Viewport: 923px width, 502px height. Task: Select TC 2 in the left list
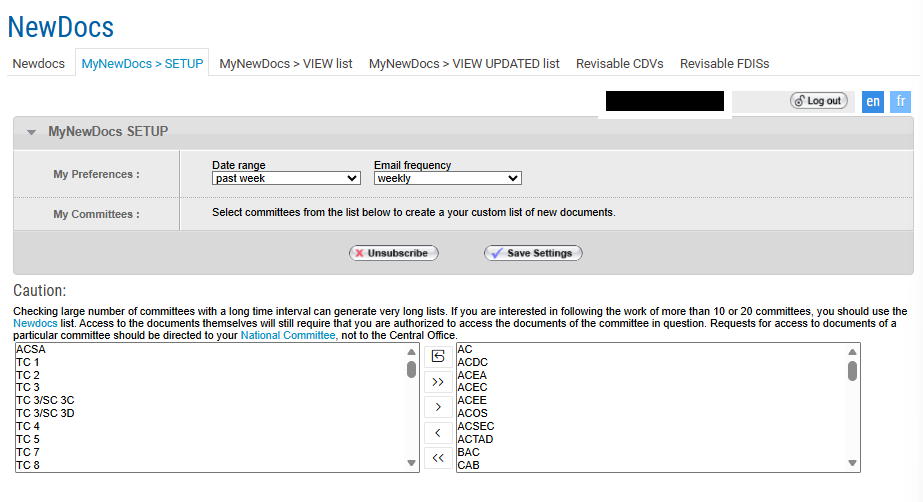coord(211,375)
